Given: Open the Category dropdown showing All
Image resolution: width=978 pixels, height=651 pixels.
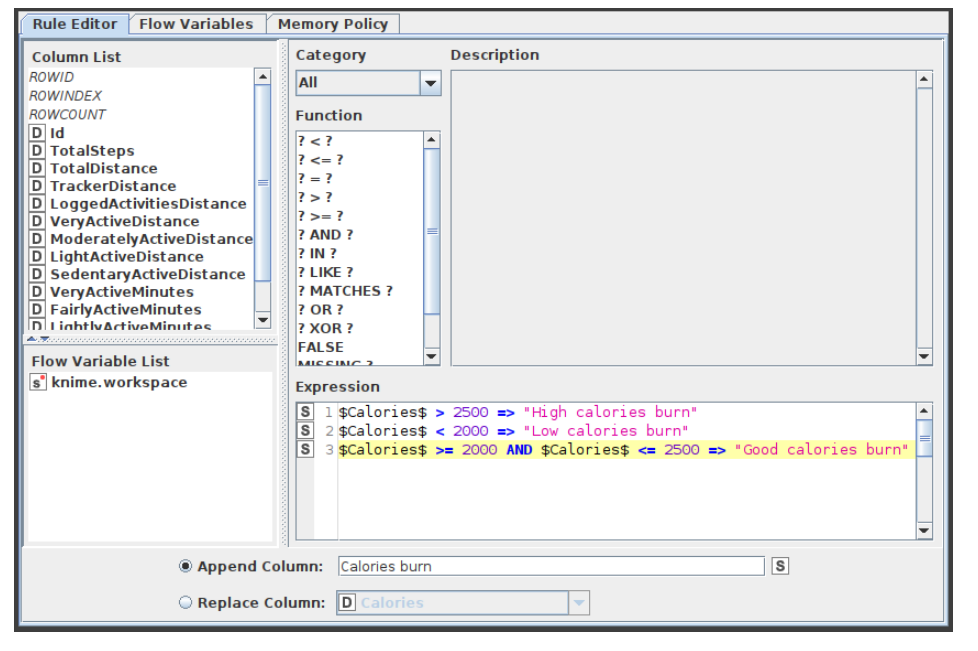Looking at the screenshot, I should coord(368,83).
